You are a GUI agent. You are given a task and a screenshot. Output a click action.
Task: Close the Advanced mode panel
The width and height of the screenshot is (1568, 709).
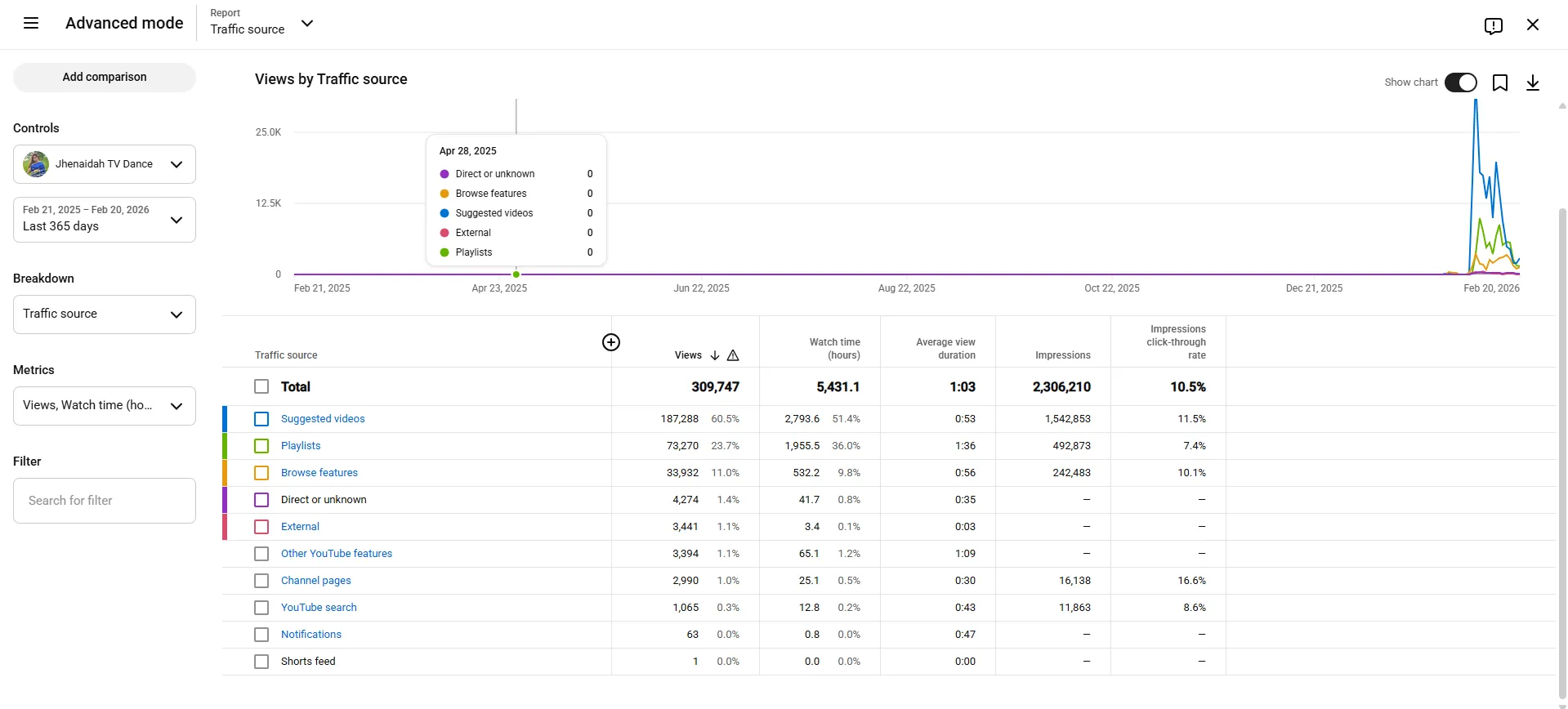click(1533, 25)
